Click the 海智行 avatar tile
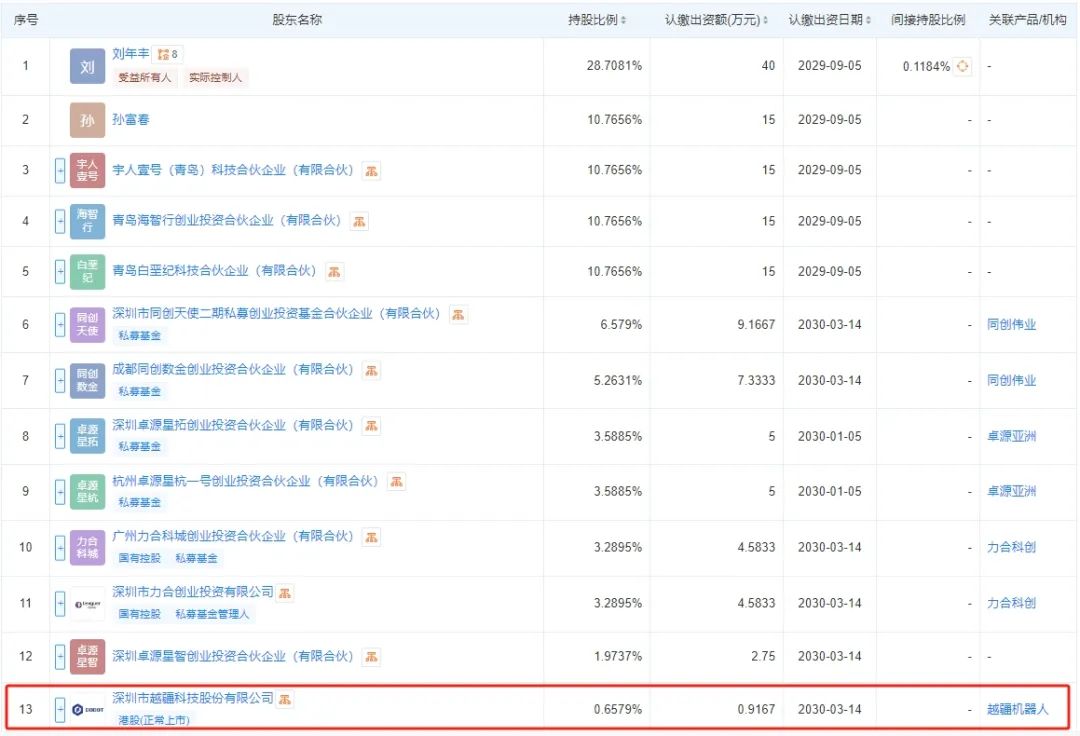1080x736 pixels. click(87, 221)
